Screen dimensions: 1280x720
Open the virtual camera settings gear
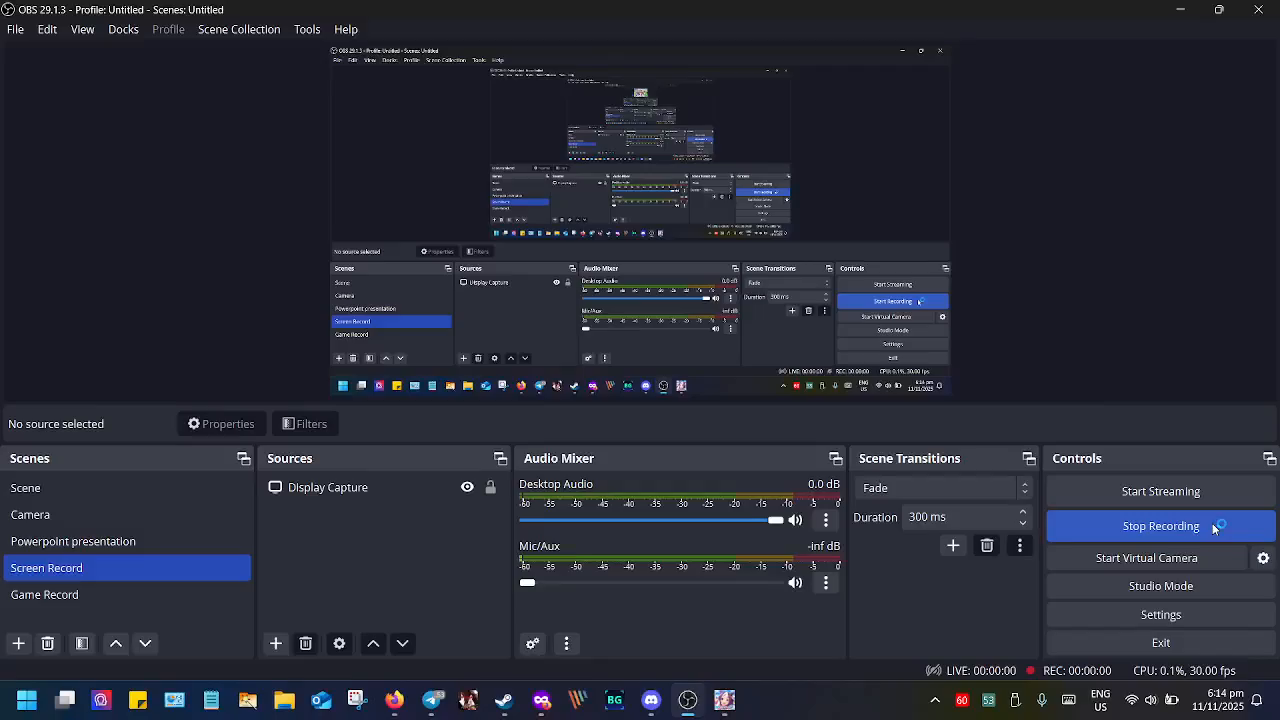click(1263, 558)
